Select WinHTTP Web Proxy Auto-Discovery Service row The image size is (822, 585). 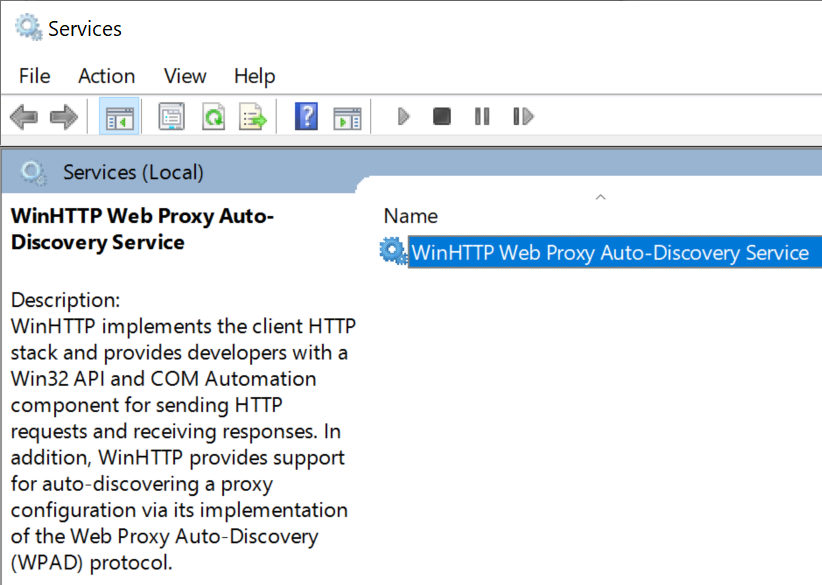[x=610, y=253]
